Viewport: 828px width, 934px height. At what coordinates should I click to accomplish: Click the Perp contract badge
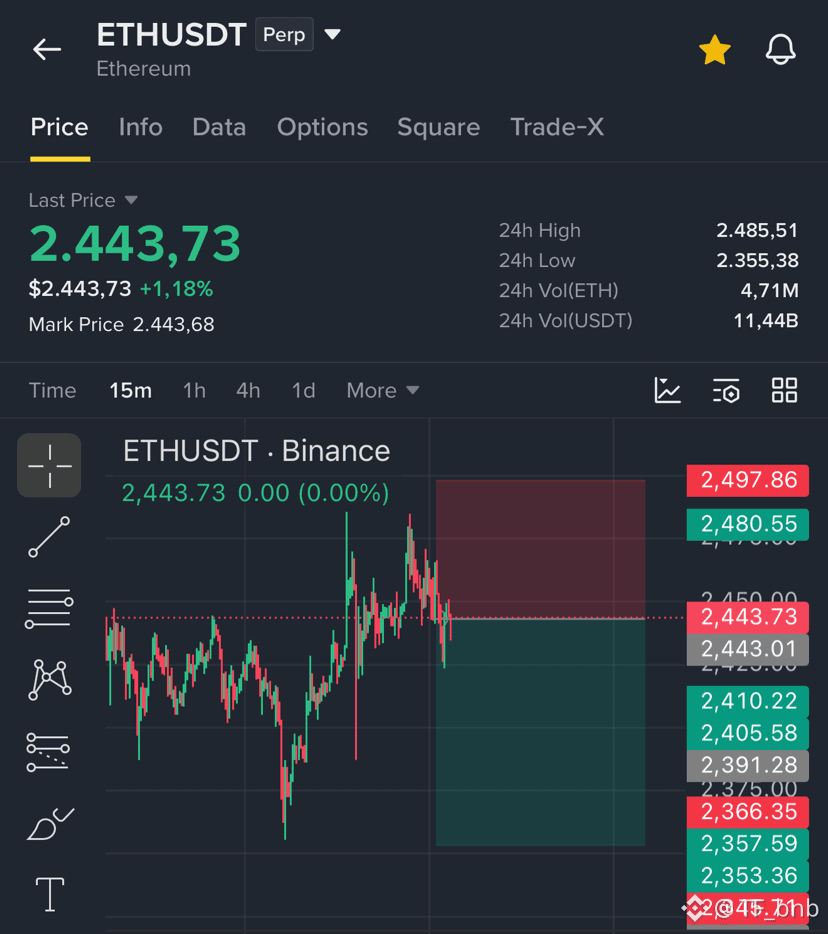284,35
